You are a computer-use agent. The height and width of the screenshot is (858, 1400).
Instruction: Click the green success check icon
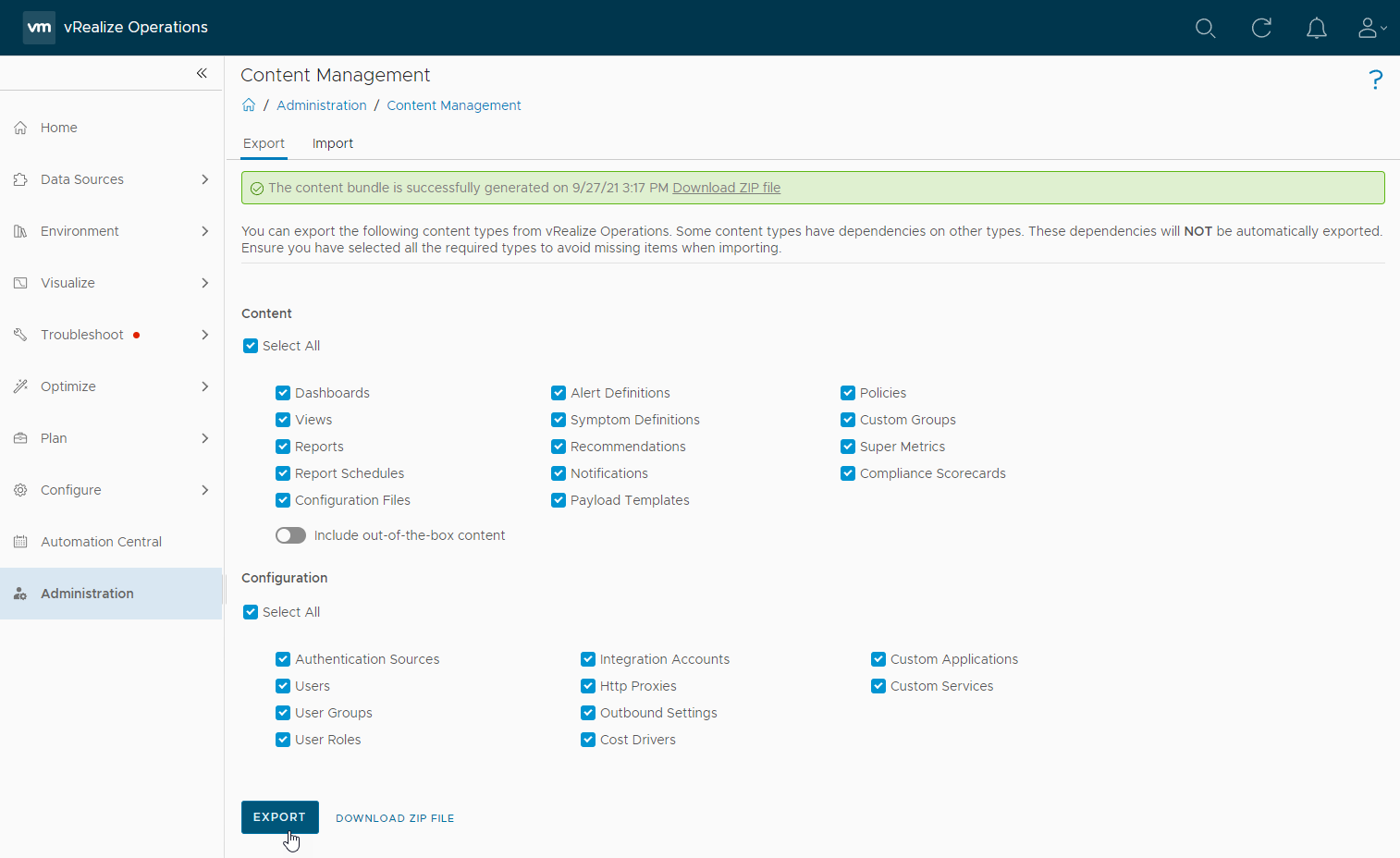(x=257, y=189)
